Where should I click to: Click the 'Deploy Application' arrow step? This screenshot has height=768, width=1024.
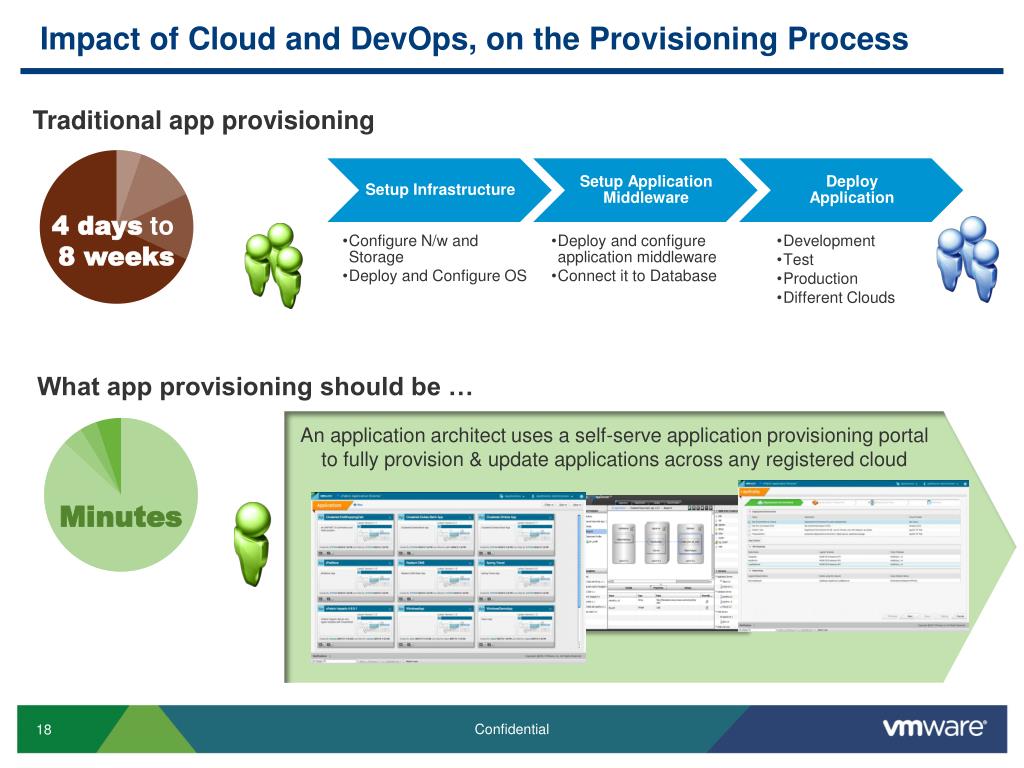pos(851,189)
